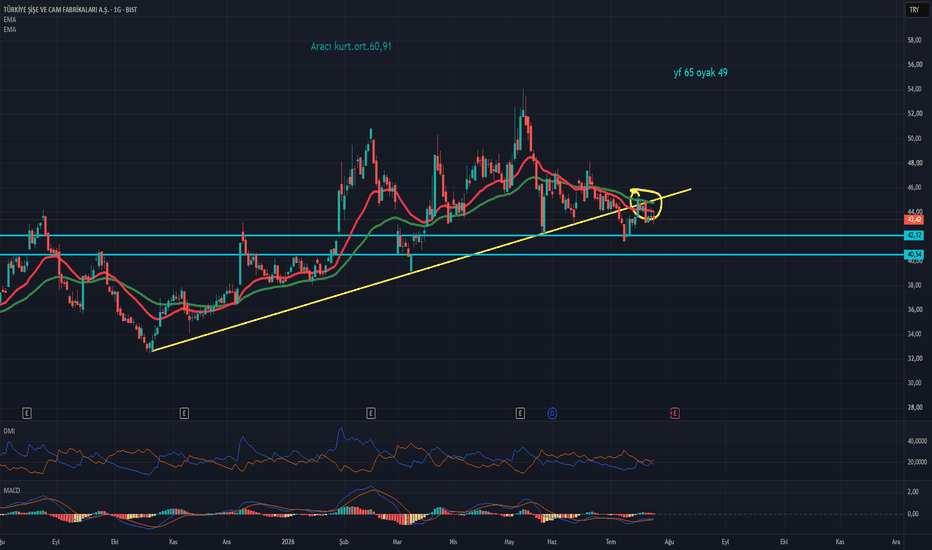
Task: Open the earnings E marker below May peak
Action: coord(520,413)
